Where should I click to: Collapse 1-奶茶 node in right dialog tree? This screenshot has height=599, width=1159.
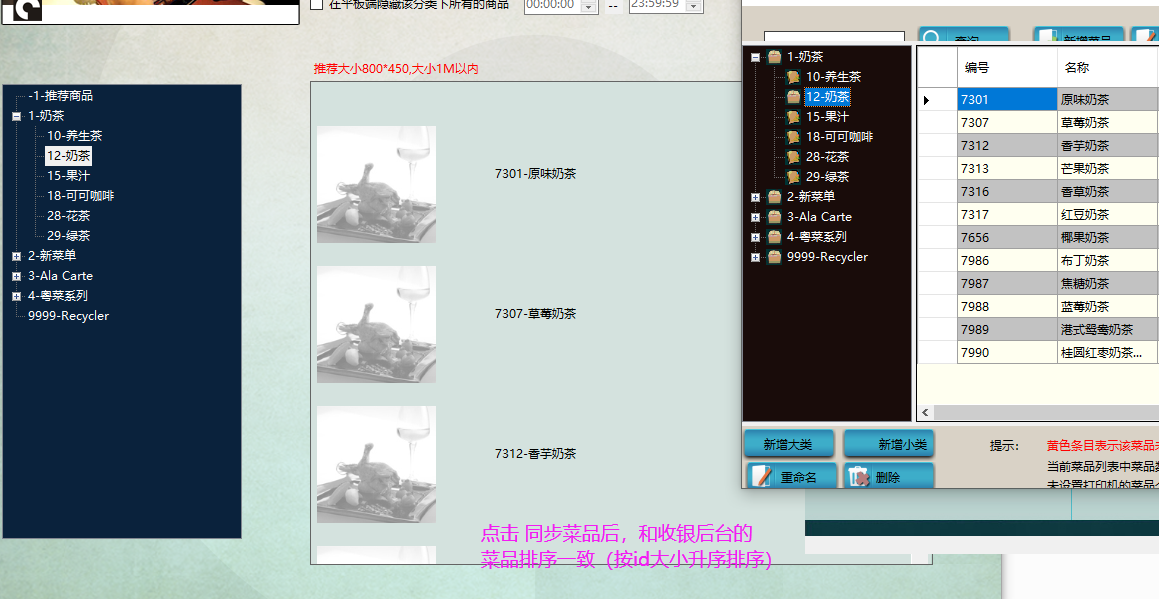coord(755,57)
